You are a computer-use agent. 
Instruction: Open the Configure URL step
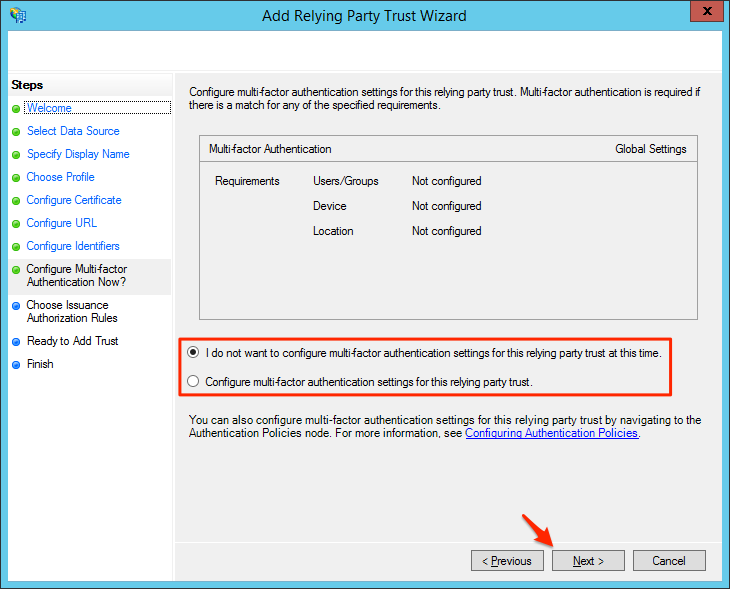62,223
